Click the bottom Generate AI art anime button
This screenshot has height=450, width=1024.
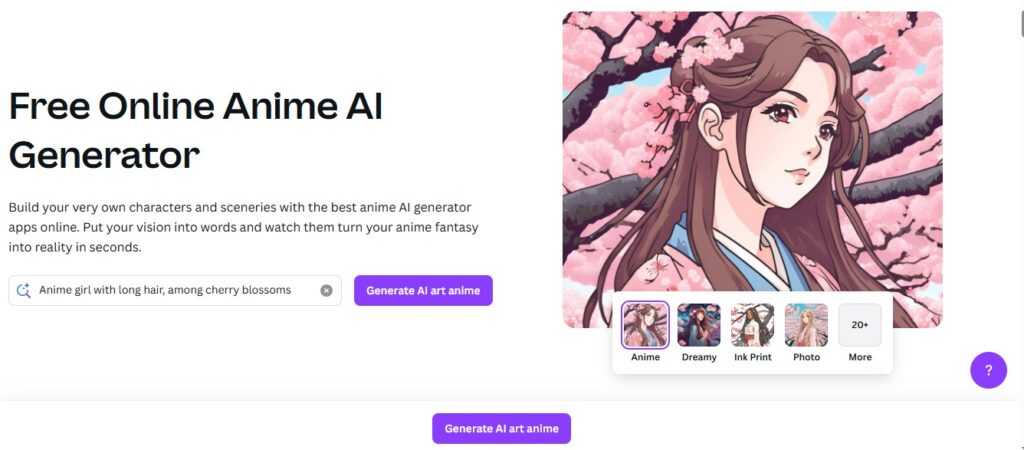(x=502, y=428)
